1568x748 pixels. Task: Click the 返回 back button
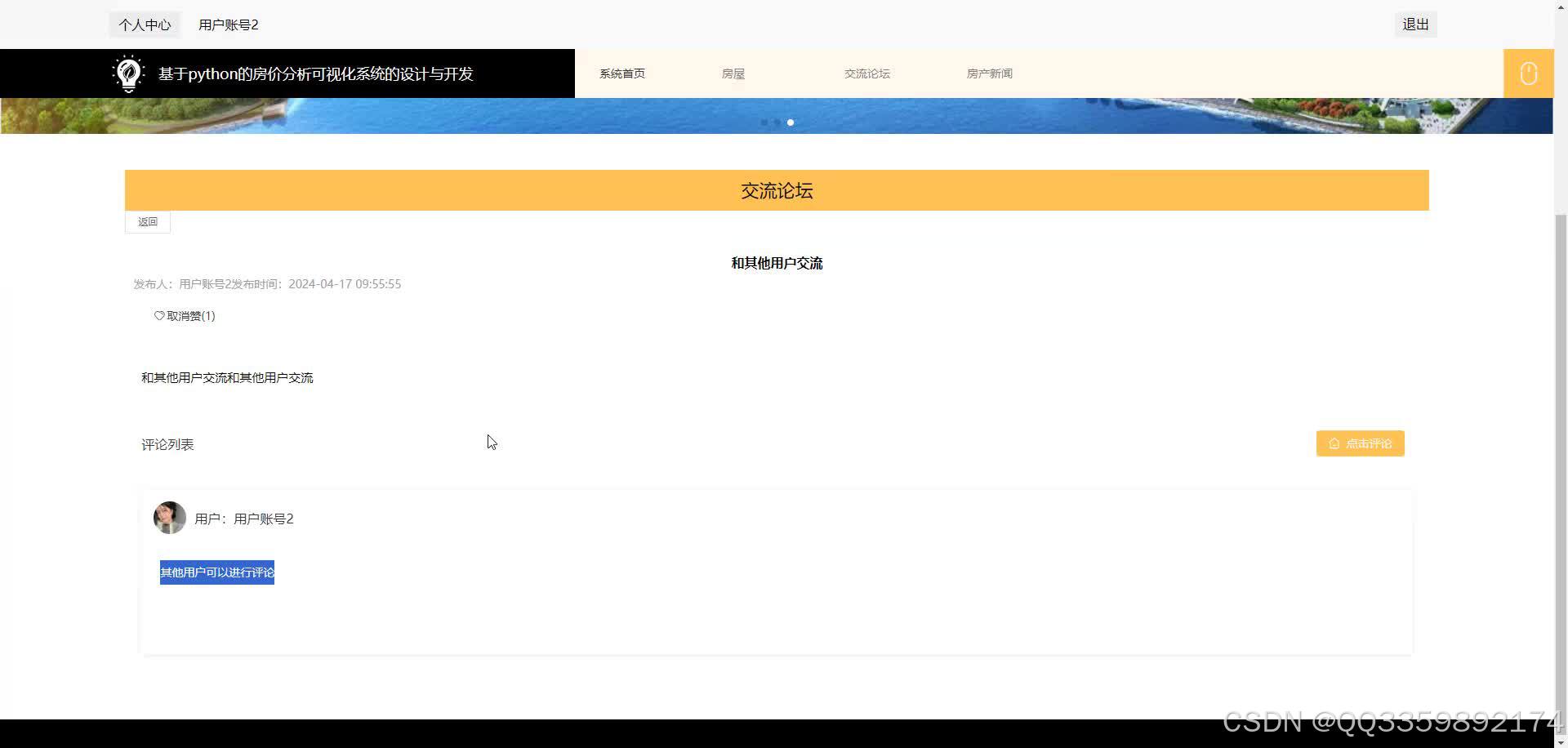pyautogui.click(x=148, y=222)
